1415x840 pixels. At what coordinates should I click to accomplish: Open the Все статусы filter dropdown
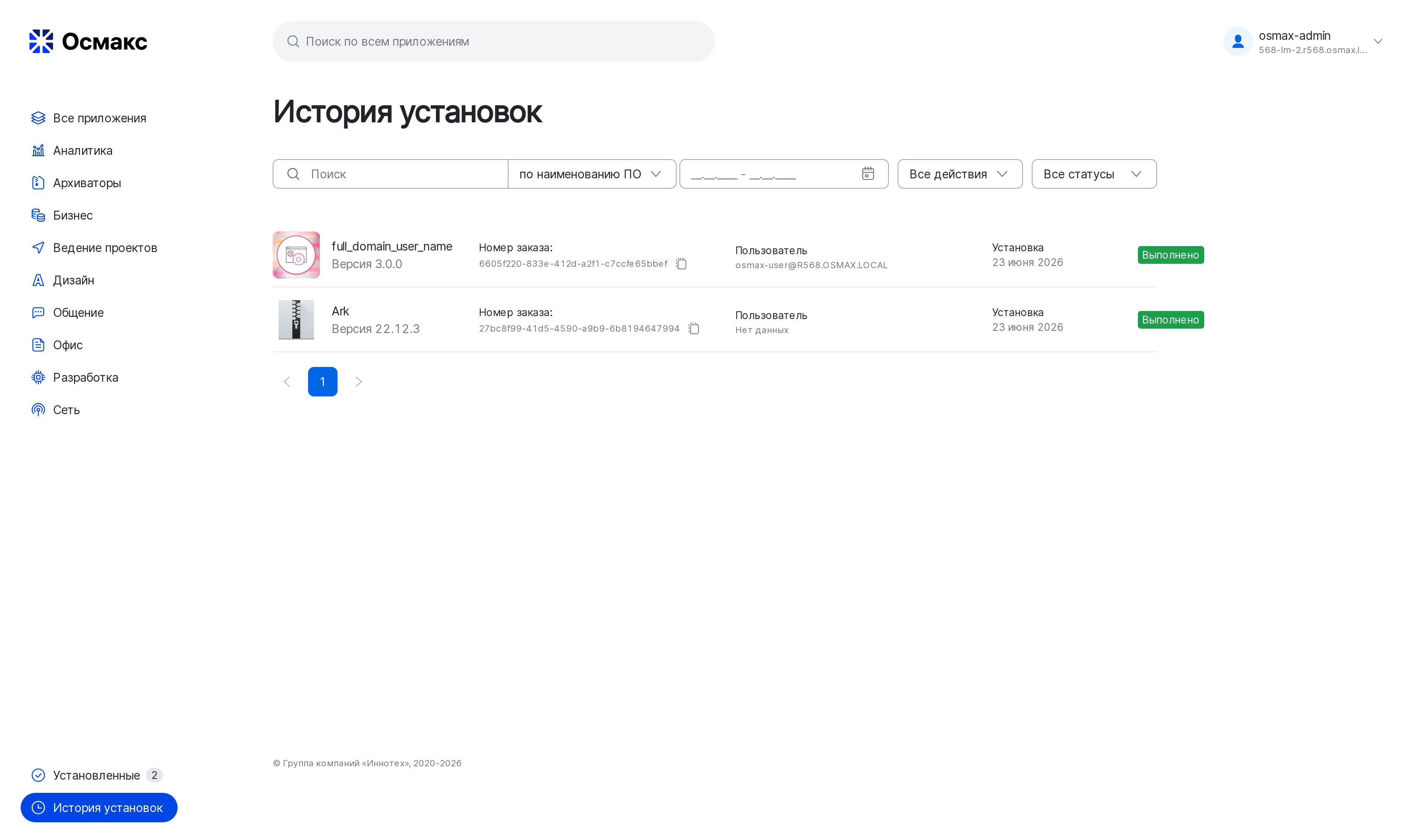[x=1094, y=174]
